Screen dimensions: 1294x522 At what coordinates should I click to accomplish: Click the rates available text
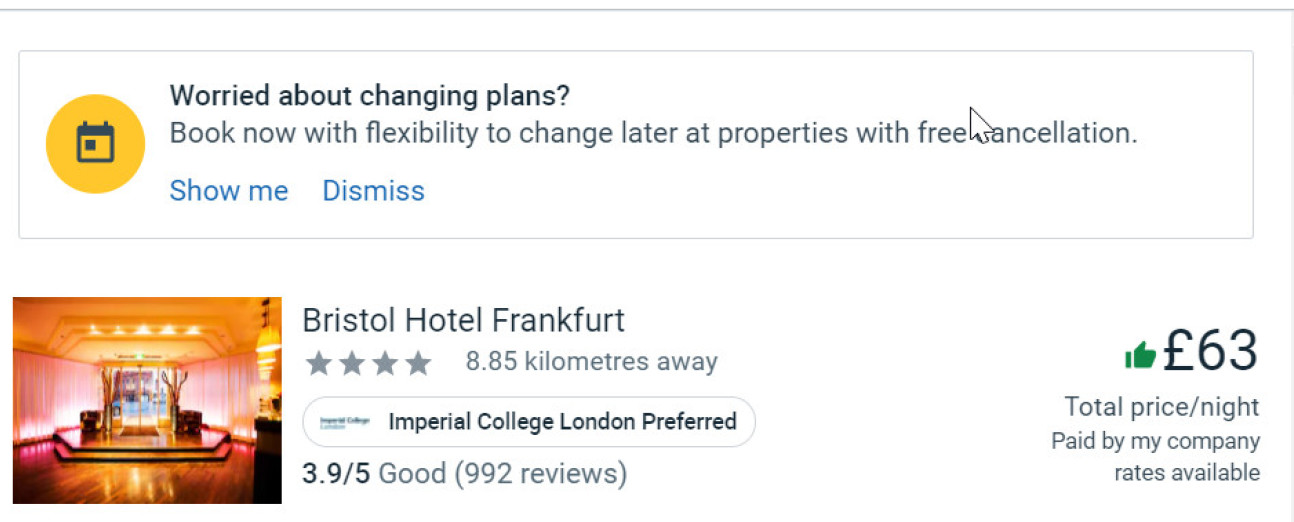[1187, 472]
